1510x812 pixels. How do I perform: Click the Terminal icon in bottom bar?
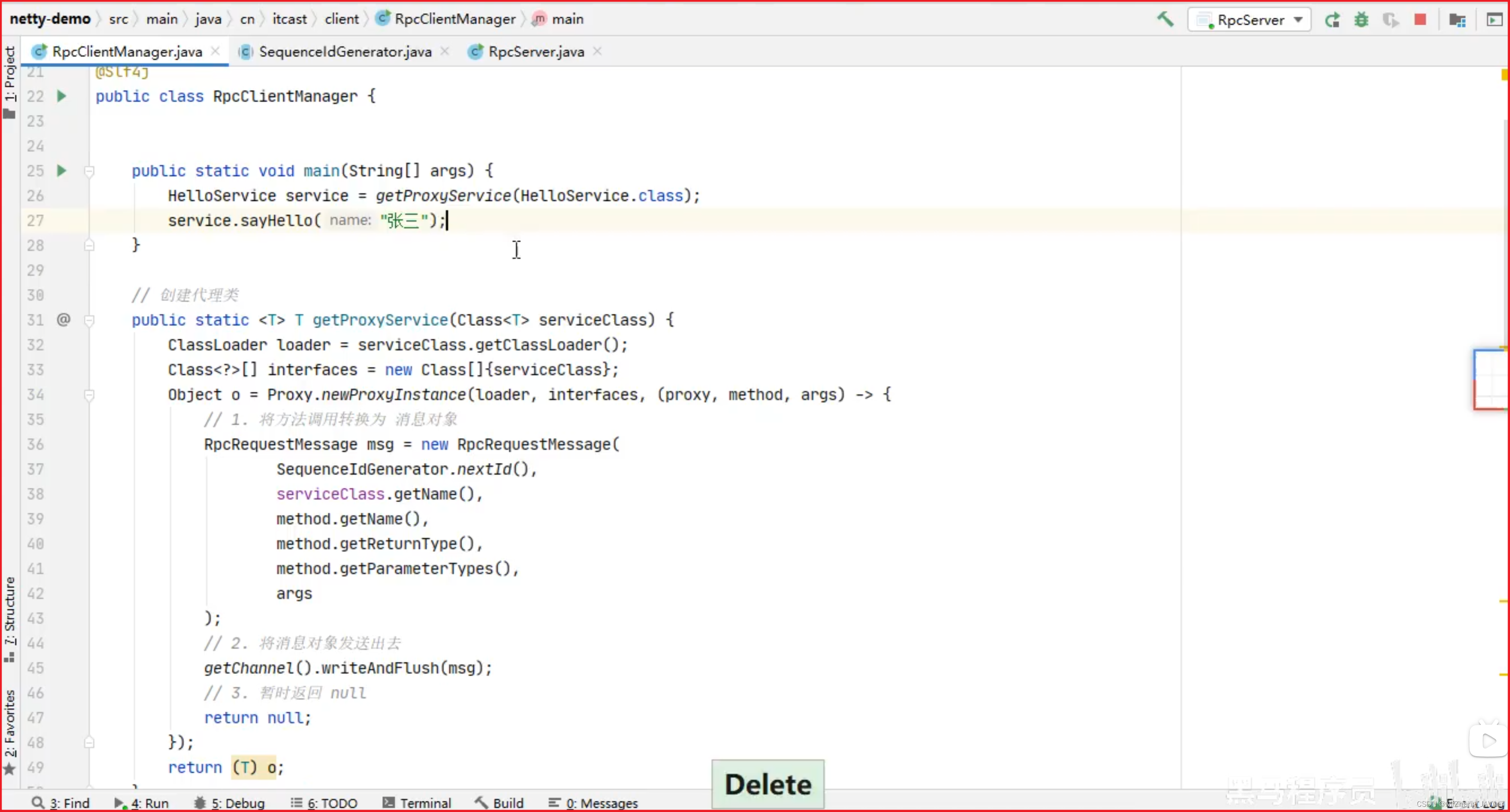389,803
